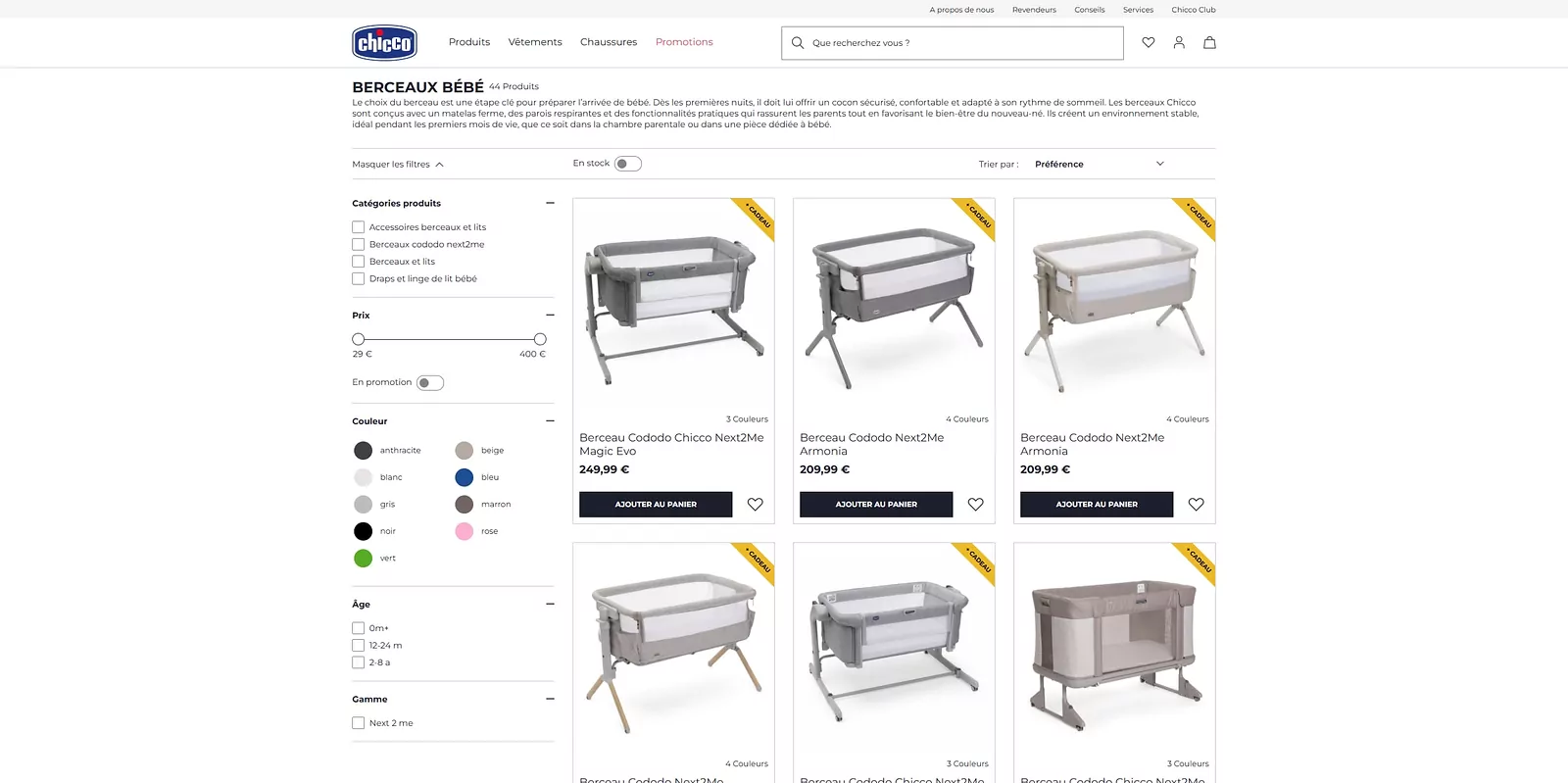Collapse the Catégories produits section

pyautogui.click(x=550, y=203)
